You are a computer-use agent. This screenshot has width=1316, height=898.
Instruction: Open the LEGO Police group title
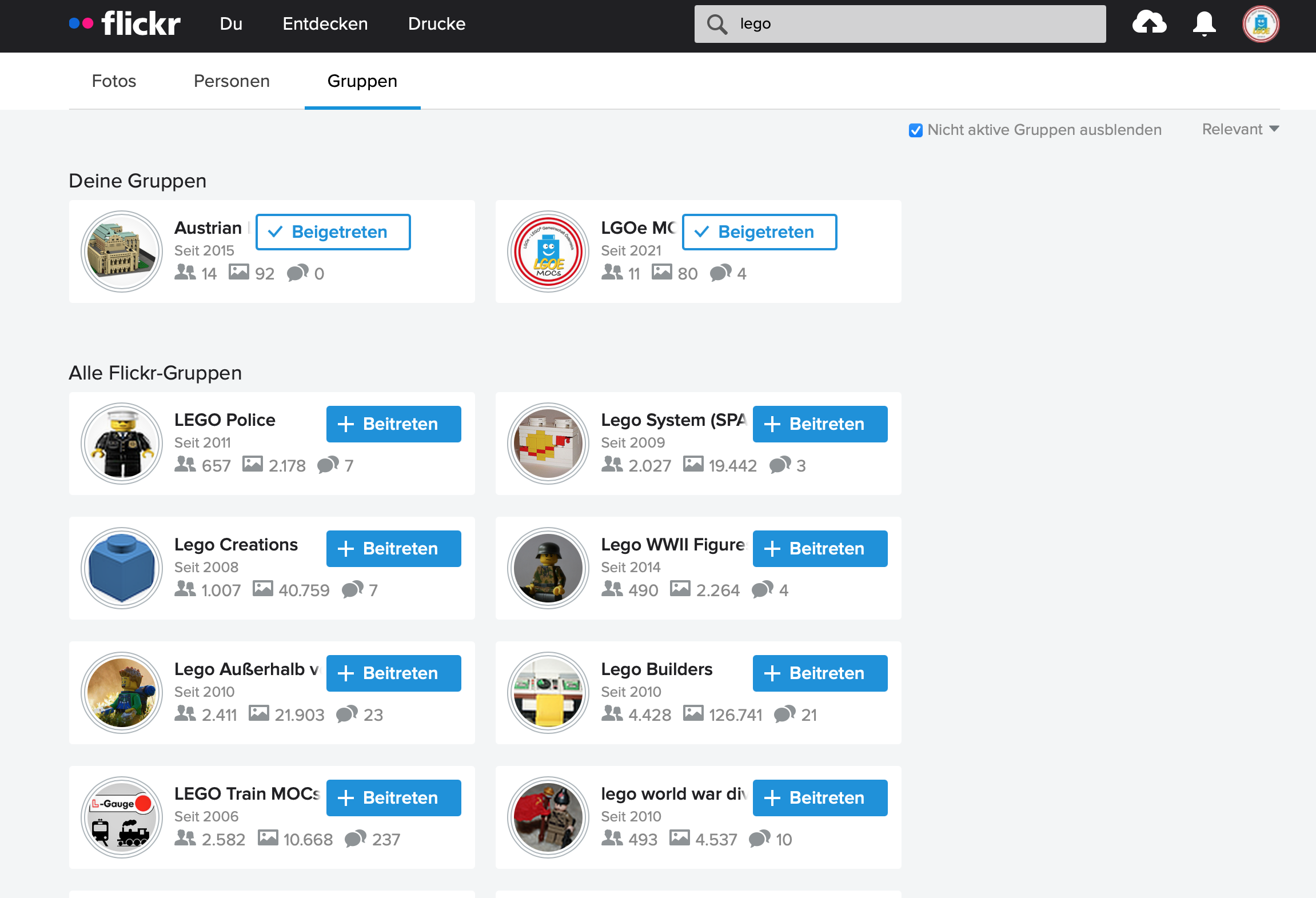point(225,420)
